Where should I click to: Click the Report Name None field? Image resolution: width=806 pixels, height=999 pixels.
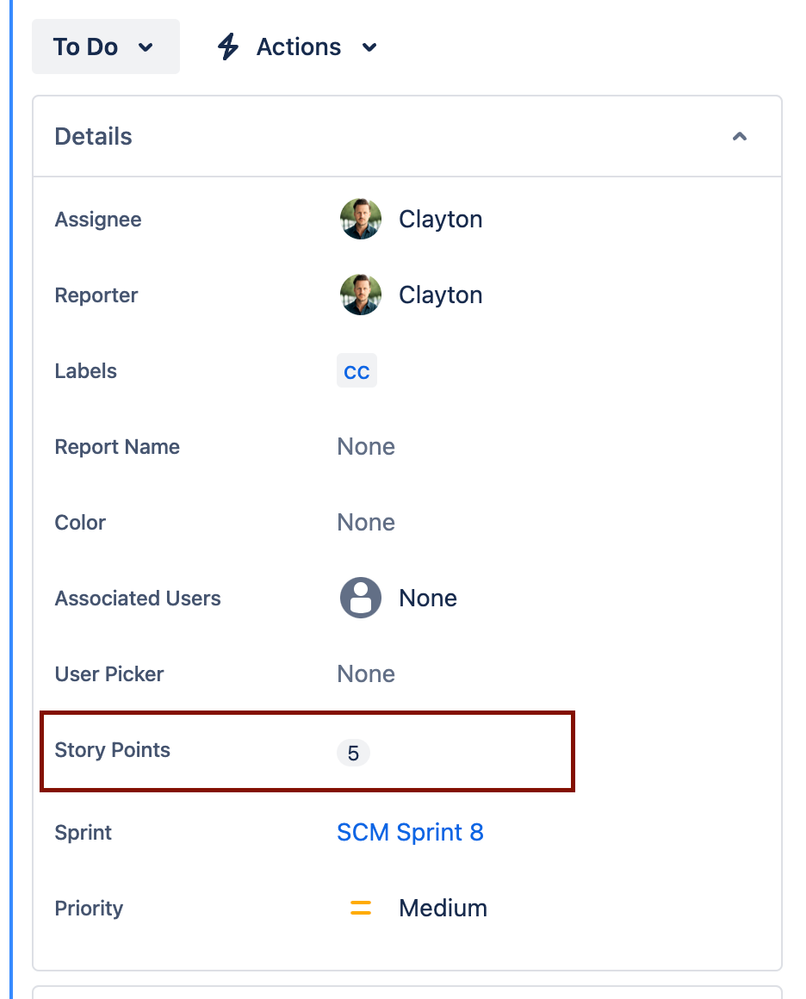366,447
